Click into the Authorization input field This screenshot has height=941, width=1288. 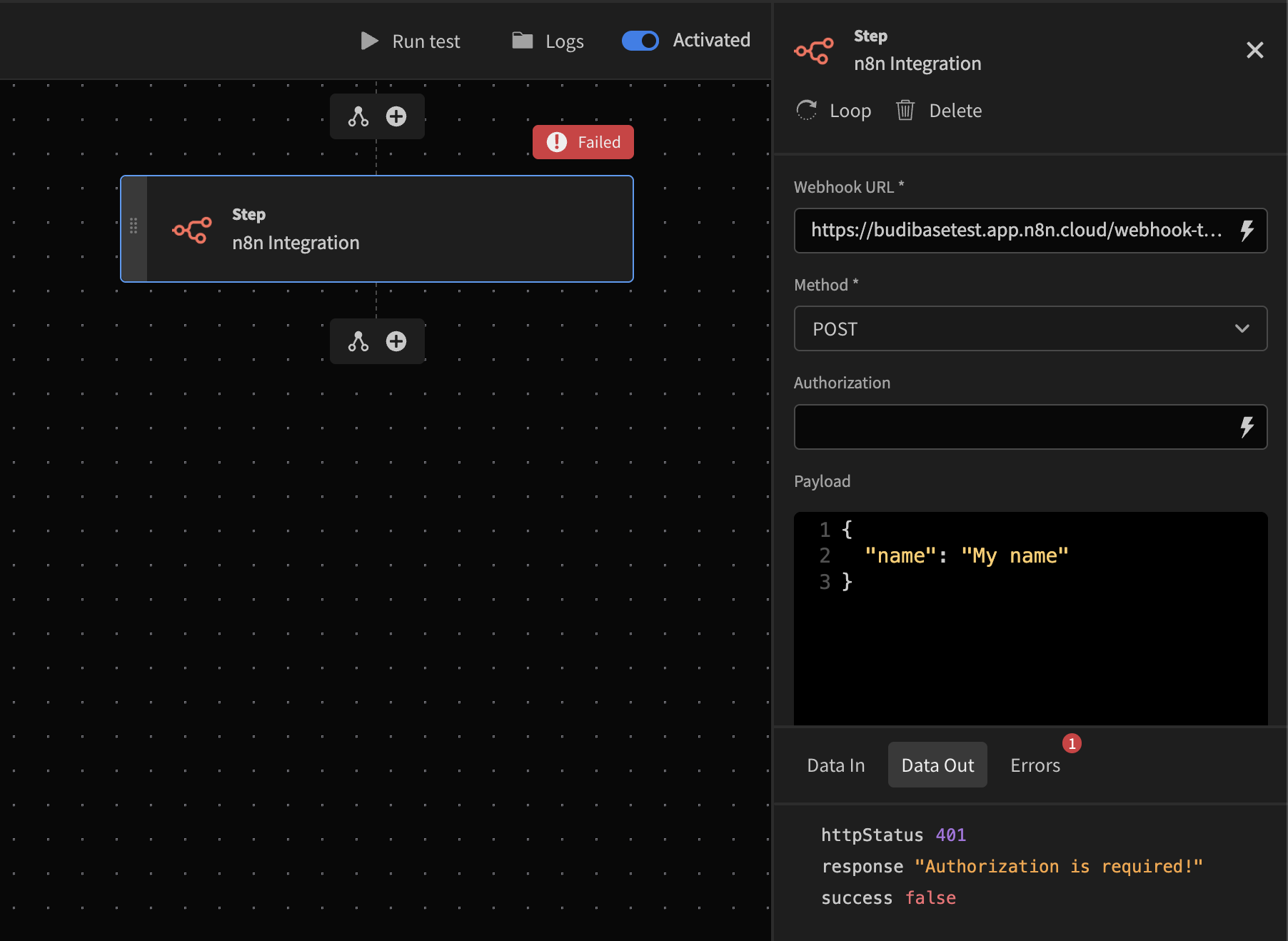(1017, 427)
